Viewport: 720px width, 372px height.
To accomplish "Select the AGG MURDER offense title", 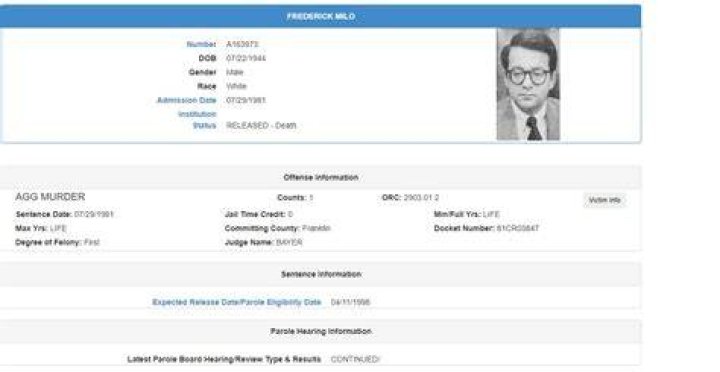I will (x=50, y=197).
